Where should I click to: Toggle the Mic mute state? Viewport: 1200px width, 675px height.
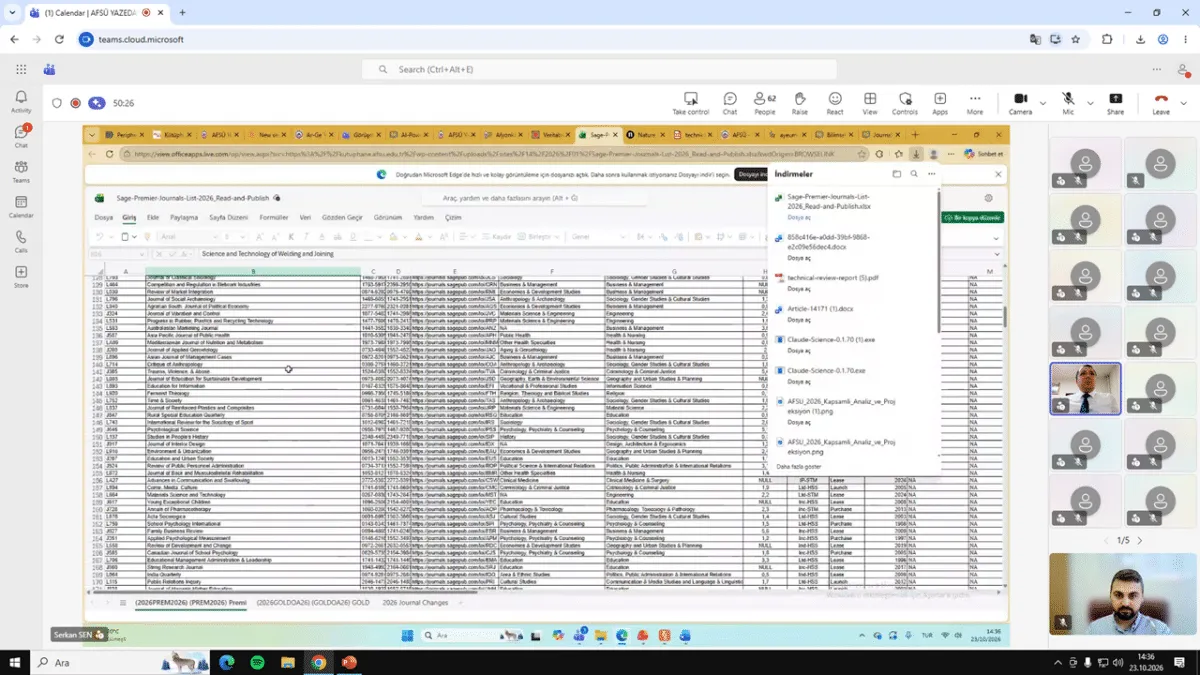pyautogui.click(x=1068, y=103)
